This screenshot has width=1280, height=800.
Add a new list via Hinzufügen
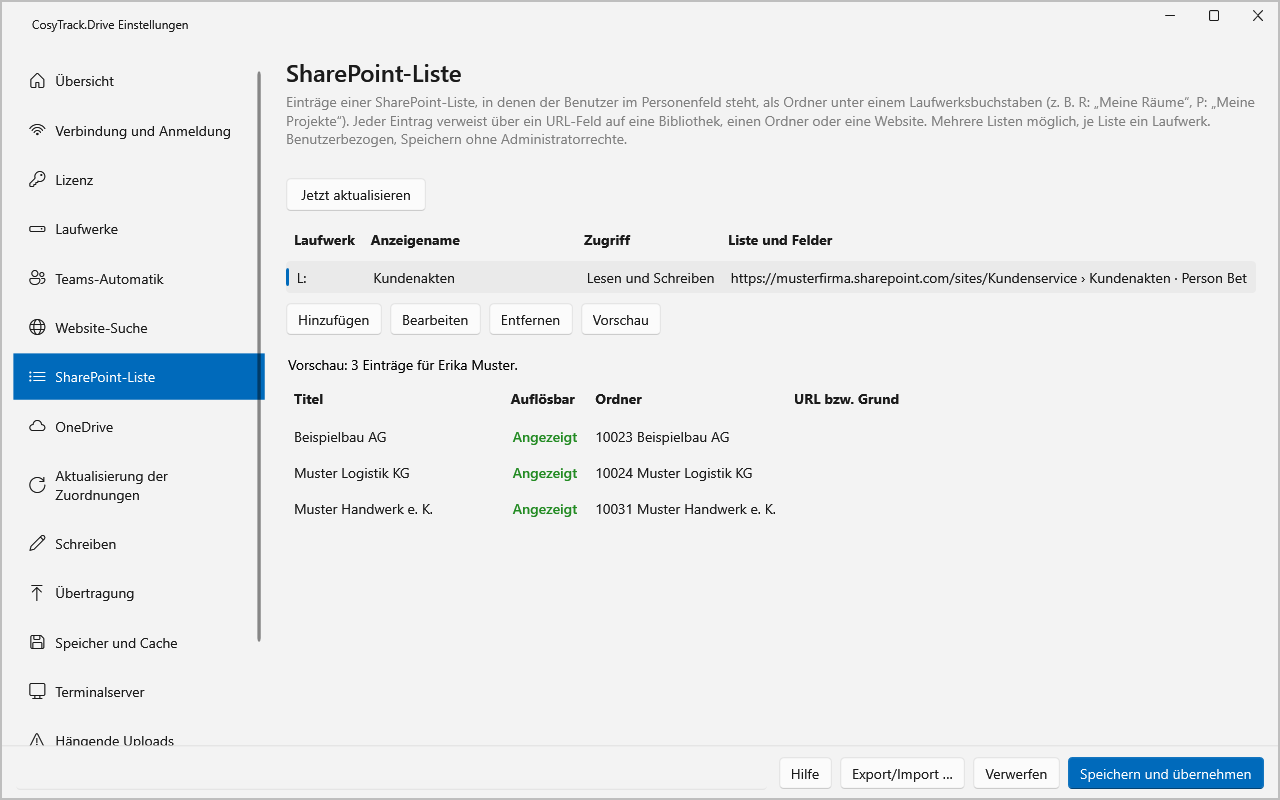pos(334,320)
